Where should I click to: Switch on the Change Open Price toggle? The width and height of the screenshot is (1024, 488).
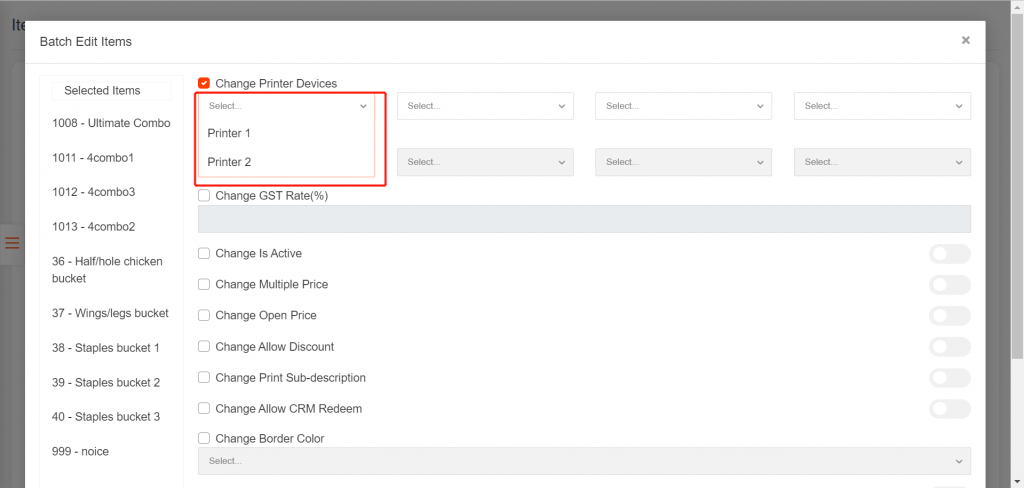[x=949, y=316]
